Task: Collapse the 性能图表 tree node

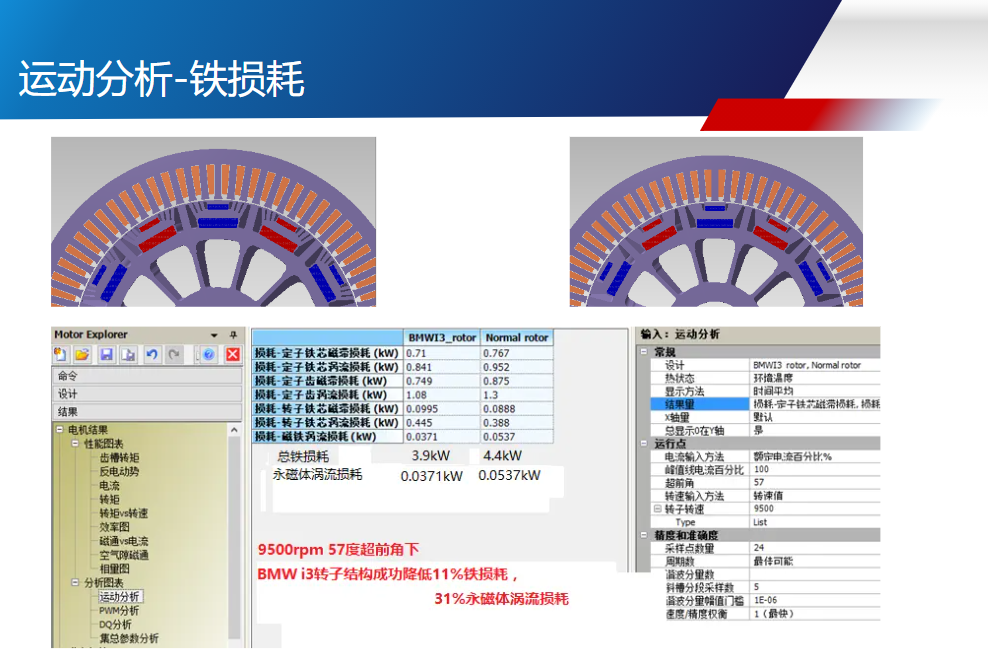Action: (74, 443)
